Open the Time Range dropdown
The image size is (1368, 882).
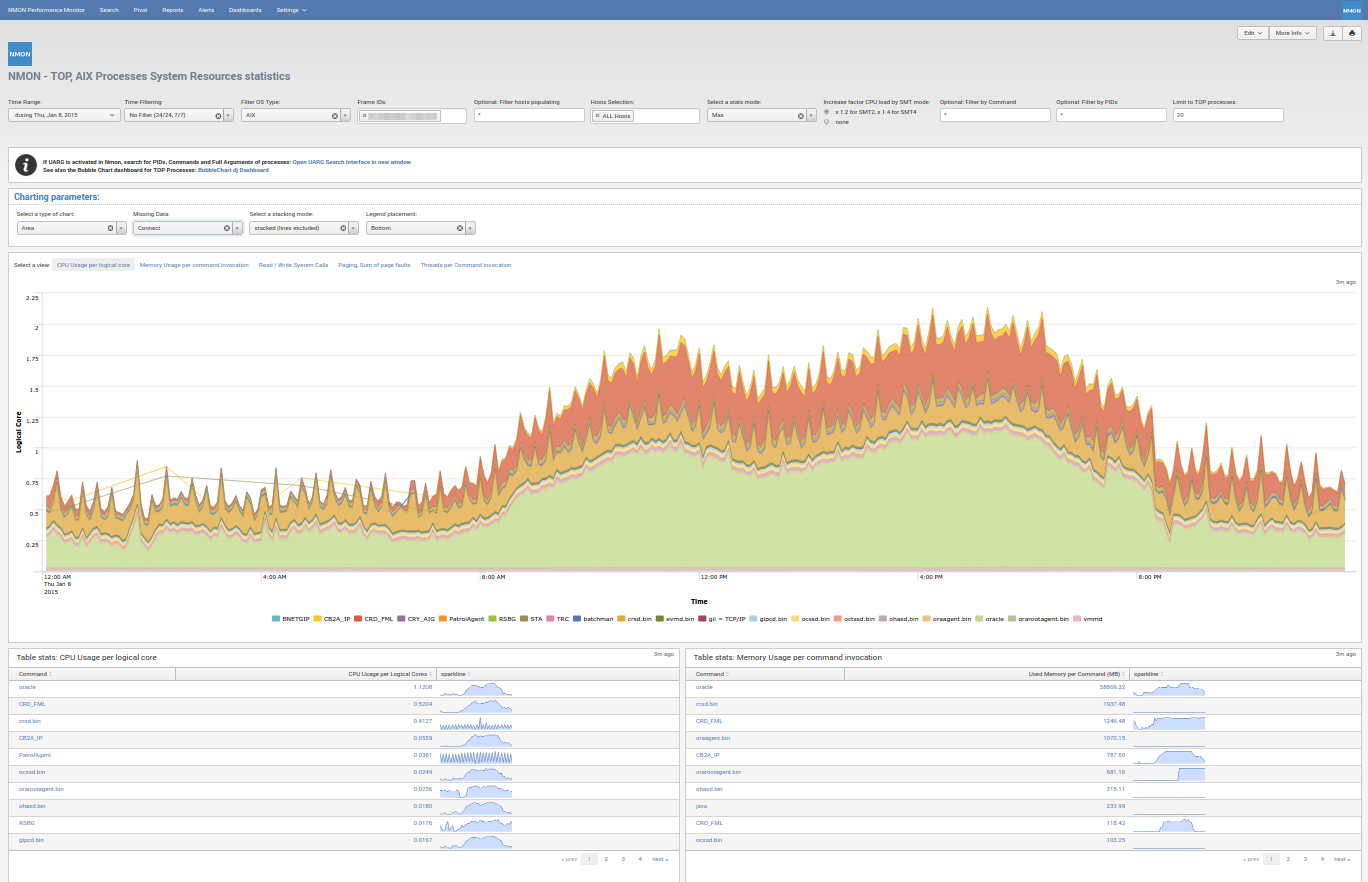pos(63,116)
